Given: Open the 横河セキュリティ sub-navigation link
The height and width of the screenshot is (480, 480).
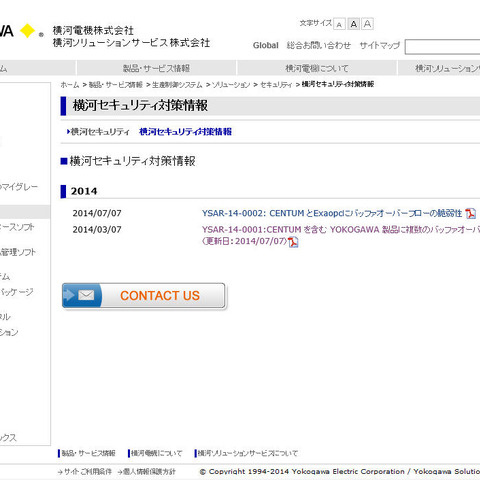Looking at the screenshot, I should 100,132.
